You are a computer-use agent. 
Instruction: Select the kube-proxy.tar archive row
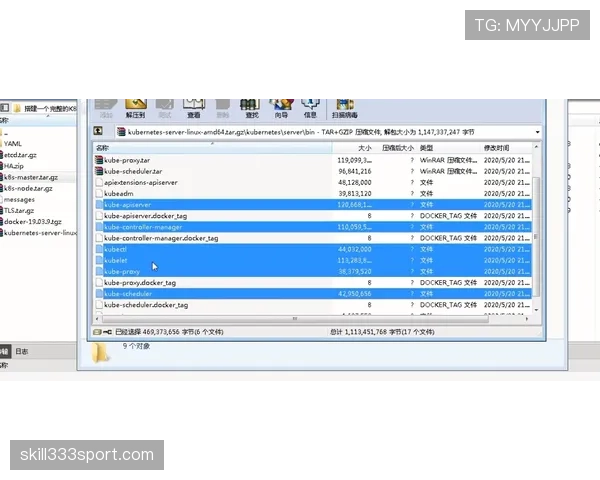[313, 160]
